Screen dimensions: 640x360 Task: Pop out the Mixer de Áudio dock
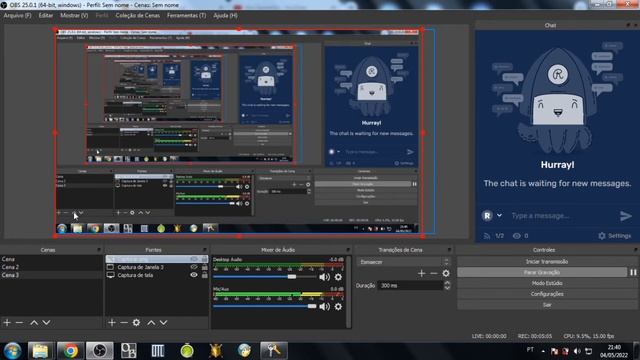[x=348, y=250]
